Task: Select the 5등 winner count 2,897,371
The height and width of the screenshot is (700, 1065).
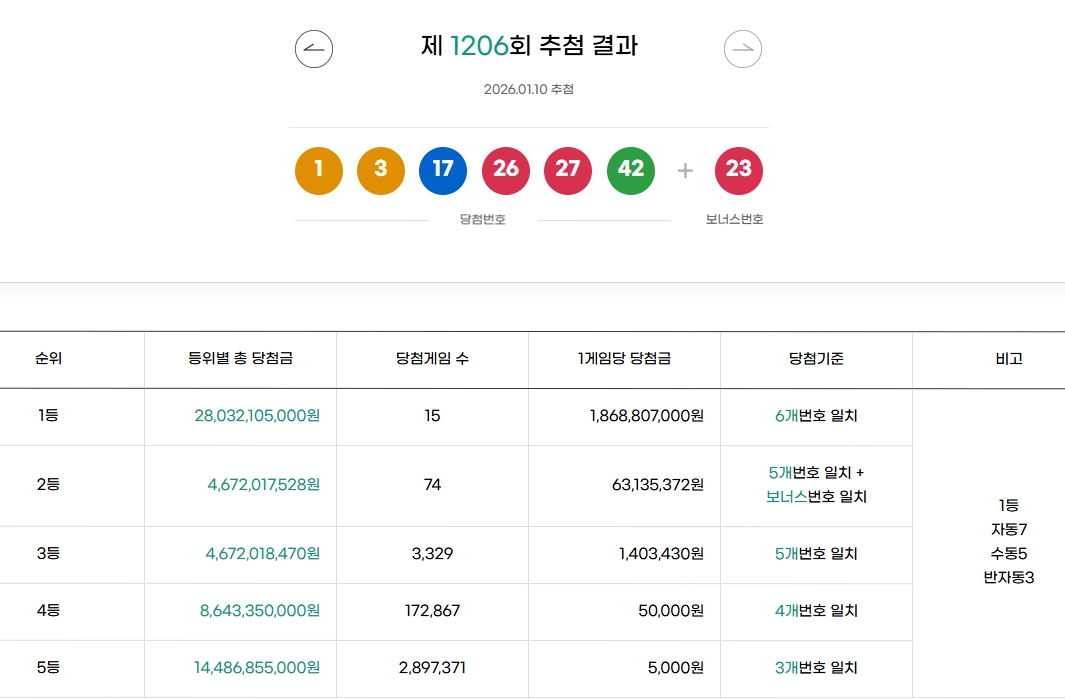Action: [x=432, y=669]
